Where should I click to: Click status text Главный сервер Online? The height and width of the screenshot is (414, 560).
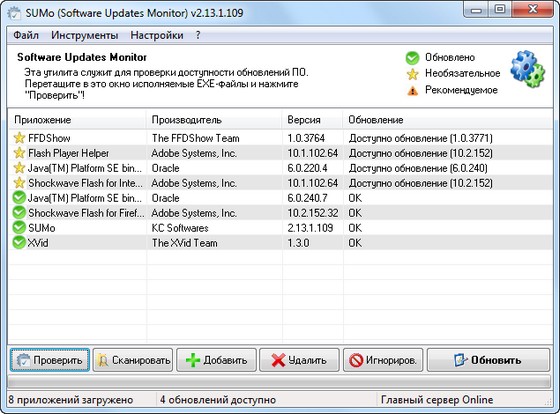(437, 400)
